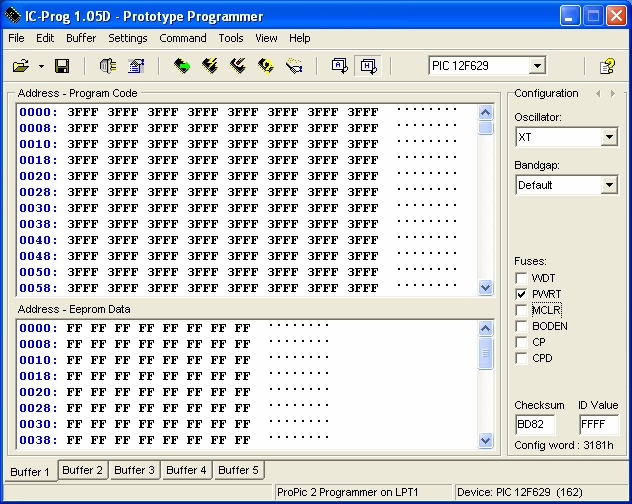Image resolution: width=632 pixels, height=504 pixels.
Task: Expand the Oscillator XT dropdown
Action: 609,137
